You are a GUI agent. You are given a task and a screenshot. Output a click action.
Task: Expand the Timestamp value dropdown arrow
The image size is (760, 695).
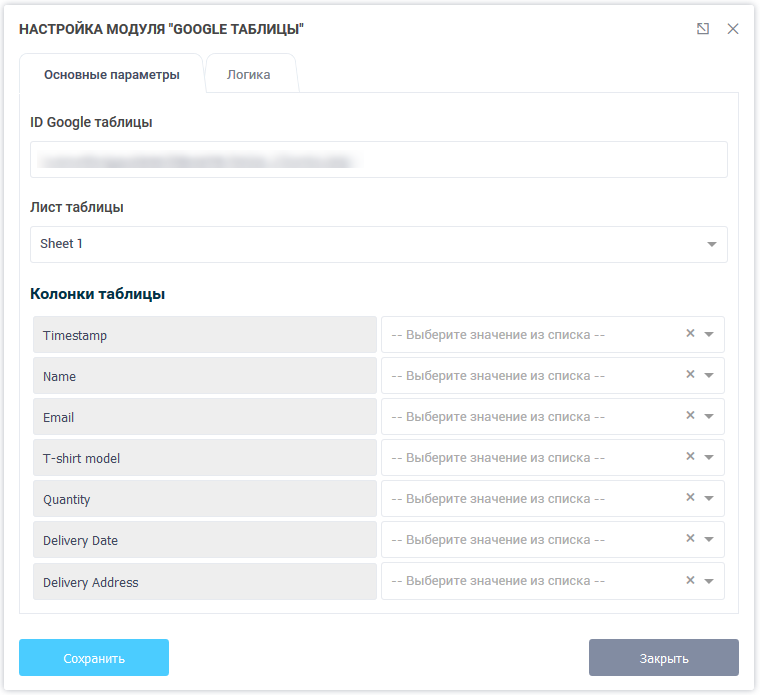[x=709, y=335]
